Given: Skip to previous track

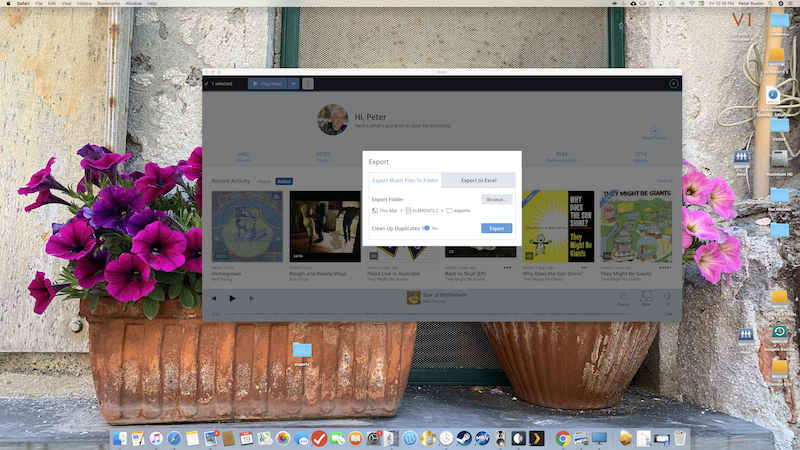Looking at the screenshot, I should (214, 298).
